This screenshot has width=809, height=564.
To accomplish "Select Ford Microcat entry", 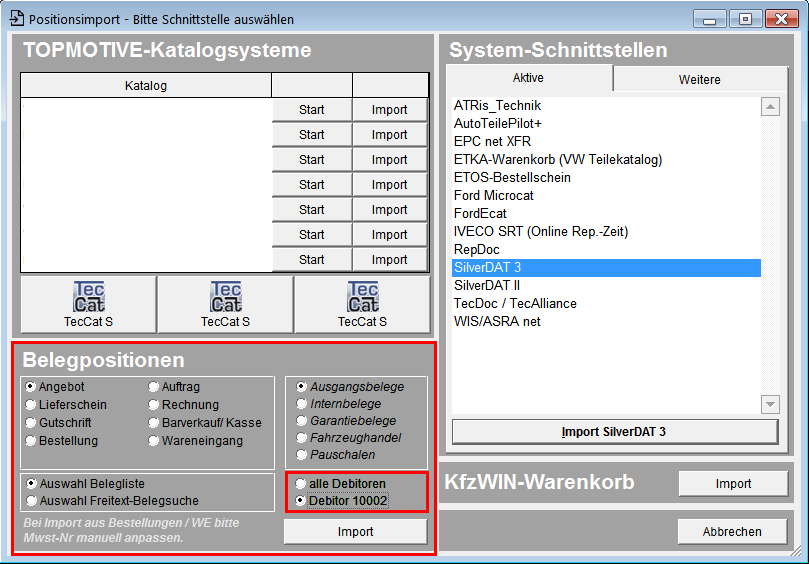I will click(x=606, y=196).
